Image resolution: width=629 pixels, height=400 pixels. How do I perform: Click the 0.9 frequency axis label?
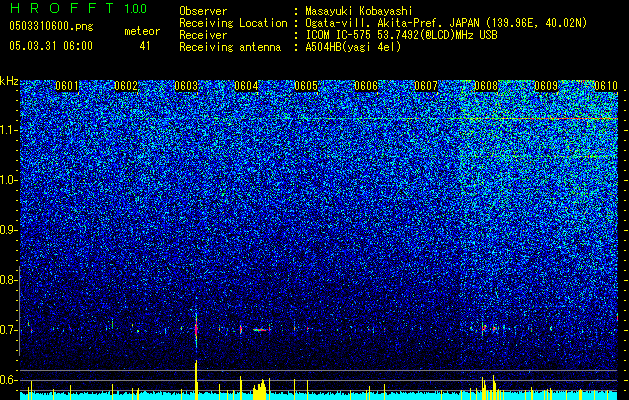click(x=7, y=230)
